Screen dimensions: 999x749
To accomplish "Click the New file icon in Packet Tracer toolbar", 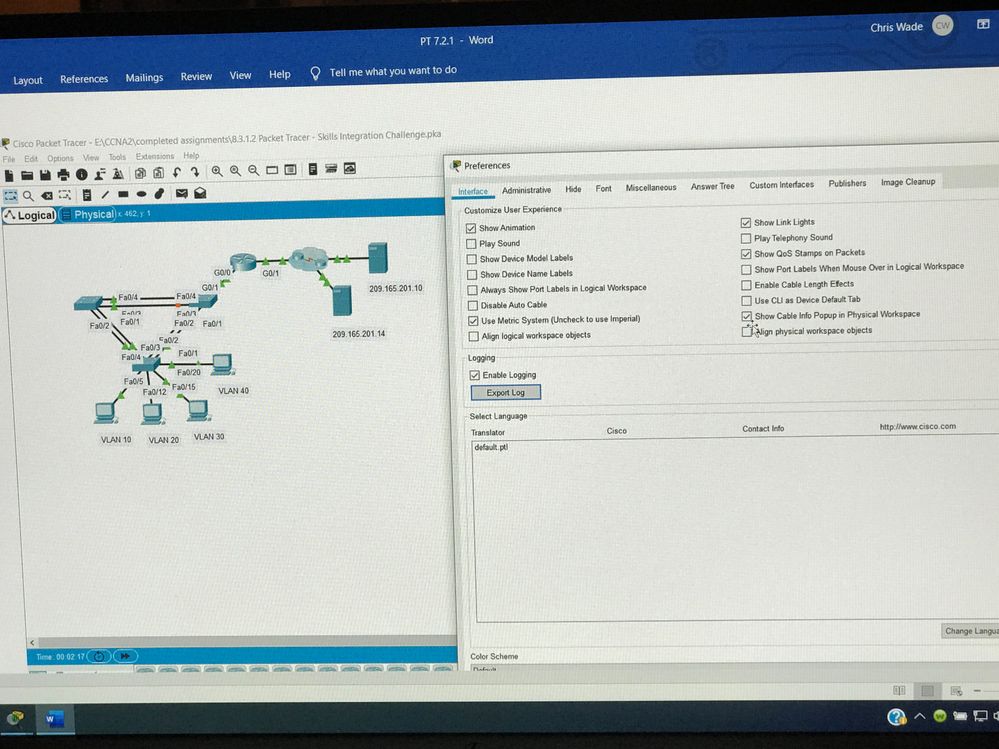I will 9,175.
